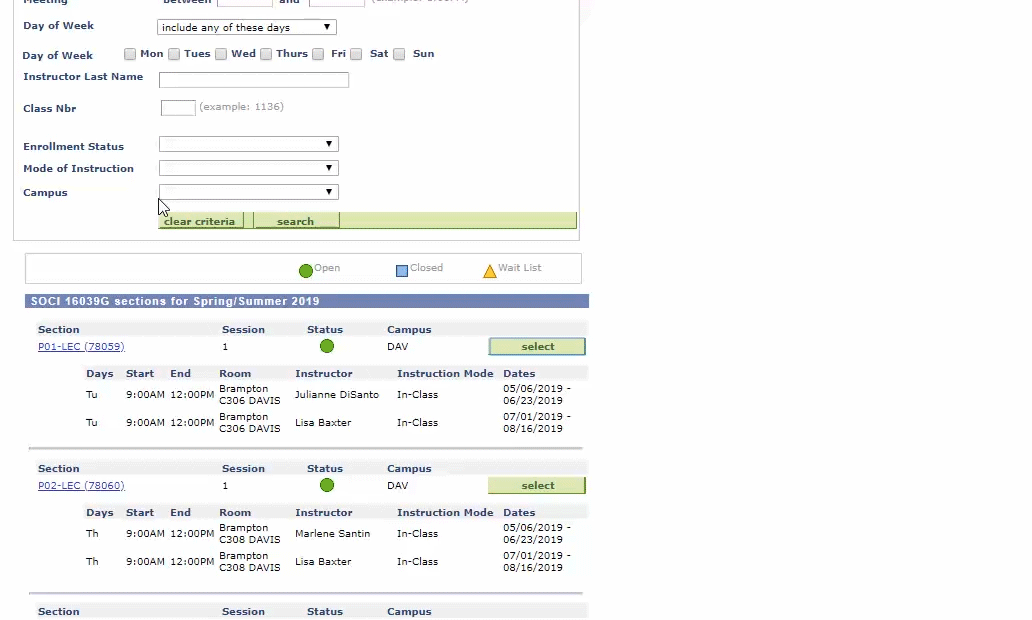Click the DAV campus value for P02-LEC
1032x620 pixels.
398,485
